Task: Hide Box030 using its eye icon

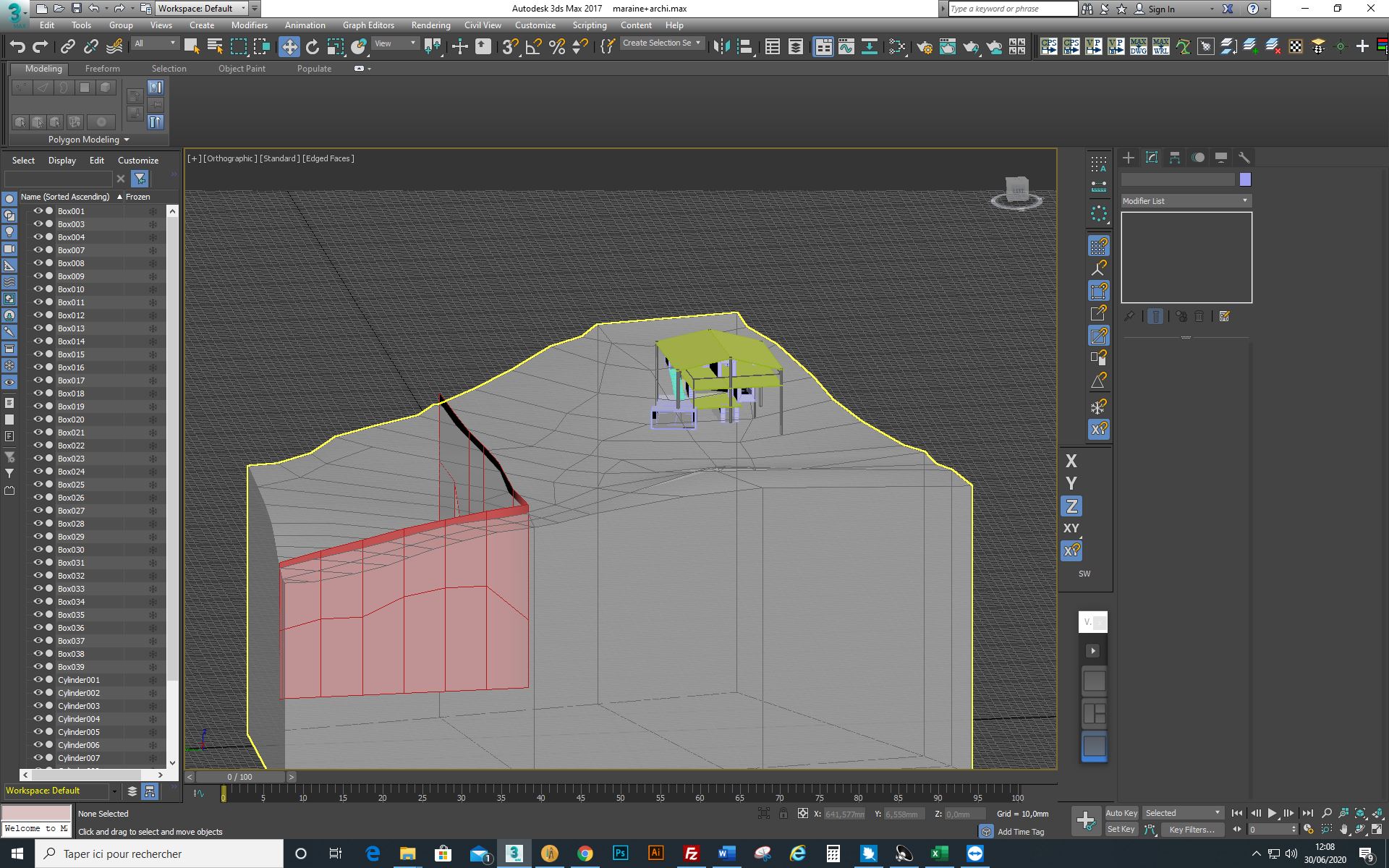Action: tap(38, 550)
